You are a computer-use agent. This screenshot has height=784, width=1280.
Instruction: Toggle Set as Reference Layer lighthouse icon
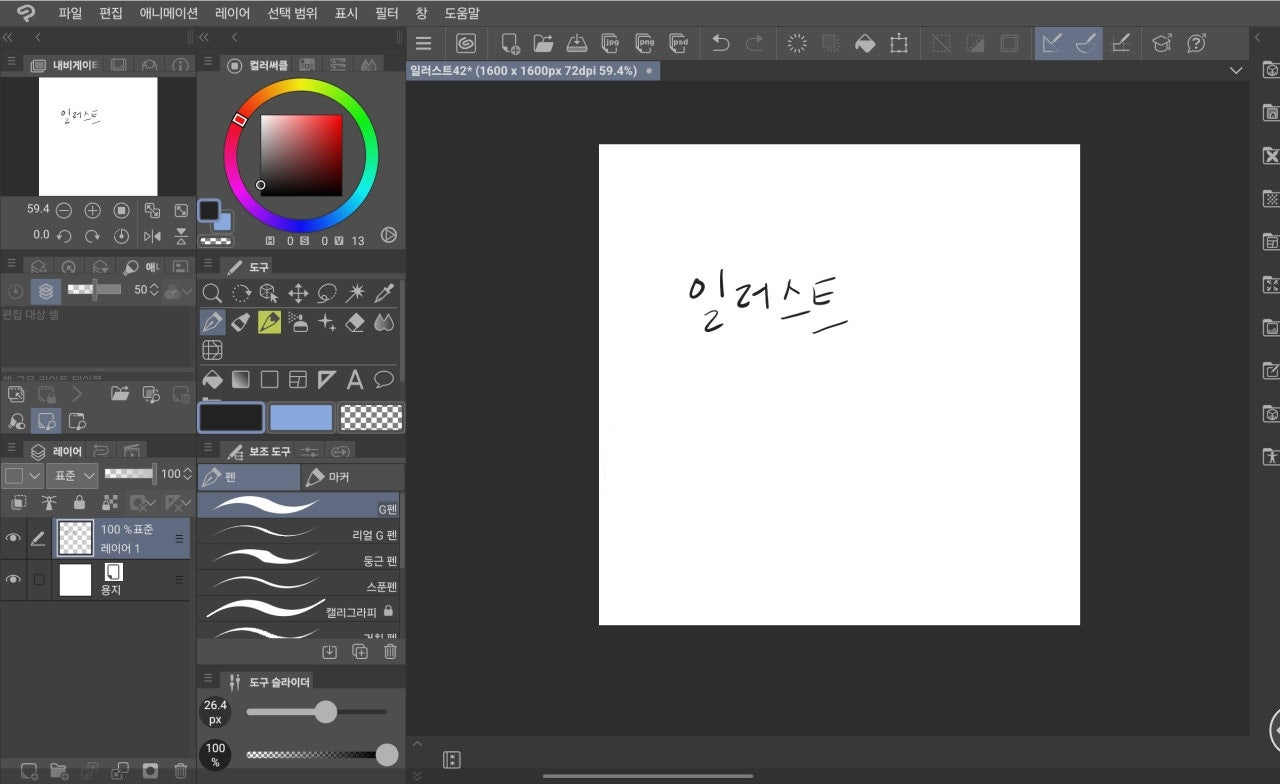pyautogui.click(x=48, y=502)
